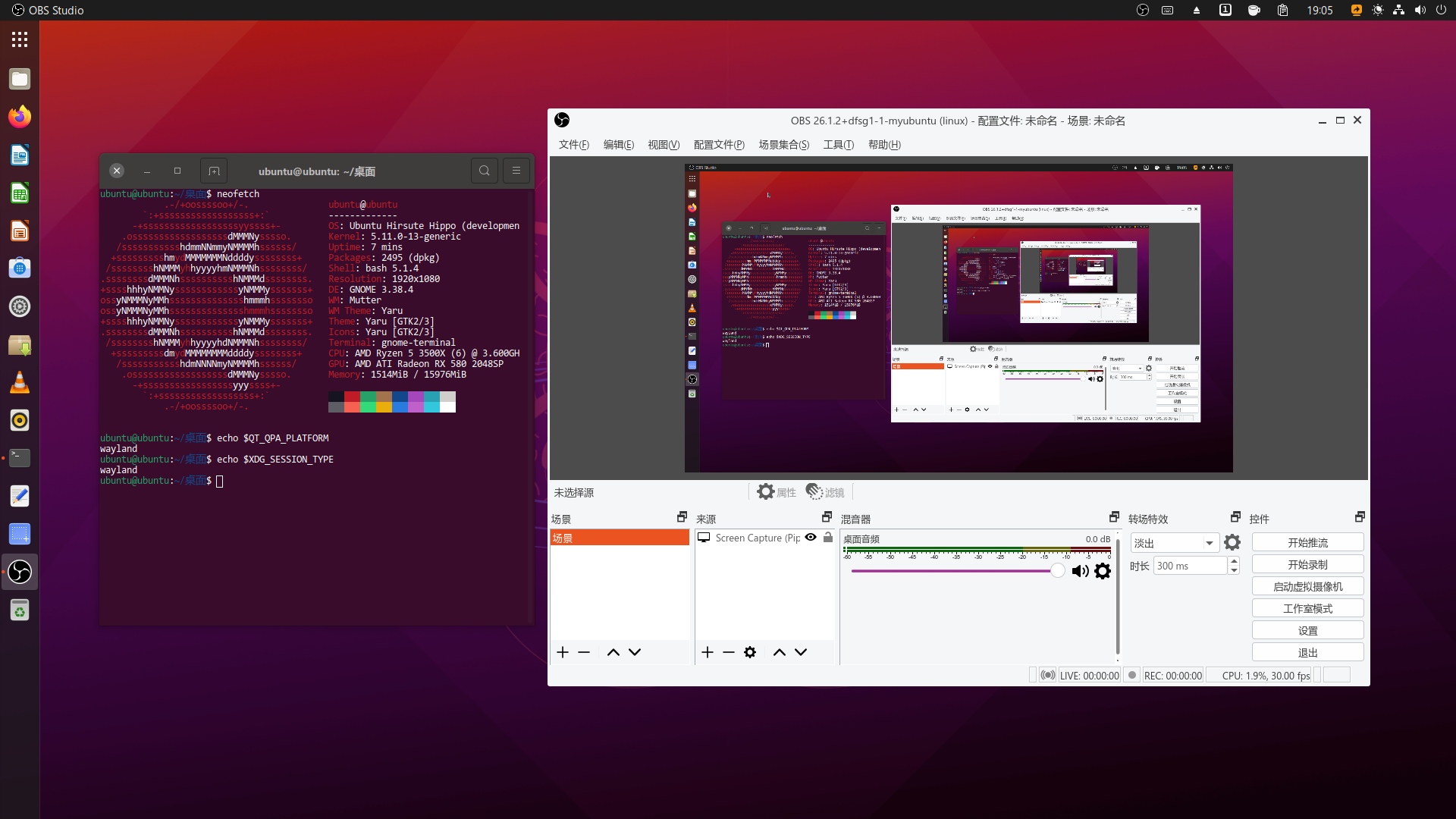Click the 300 ms duration field
1456x819 pixels.
[x=1190, y=566]
